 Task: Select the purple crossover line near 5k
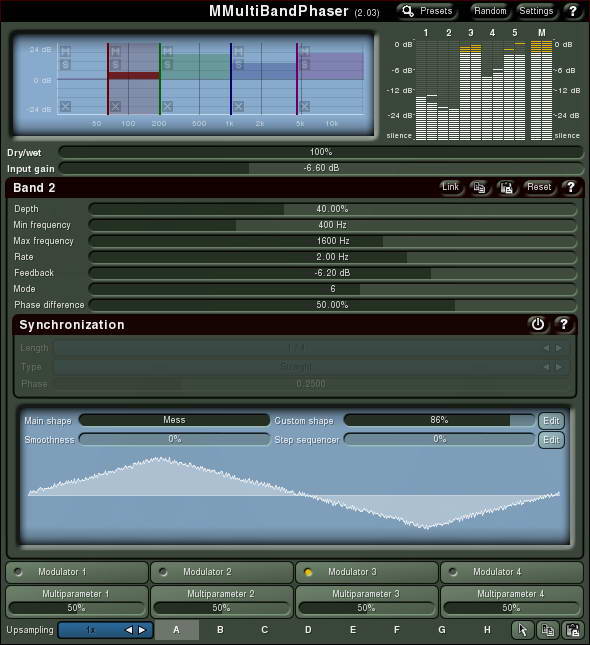pos(297,79)
